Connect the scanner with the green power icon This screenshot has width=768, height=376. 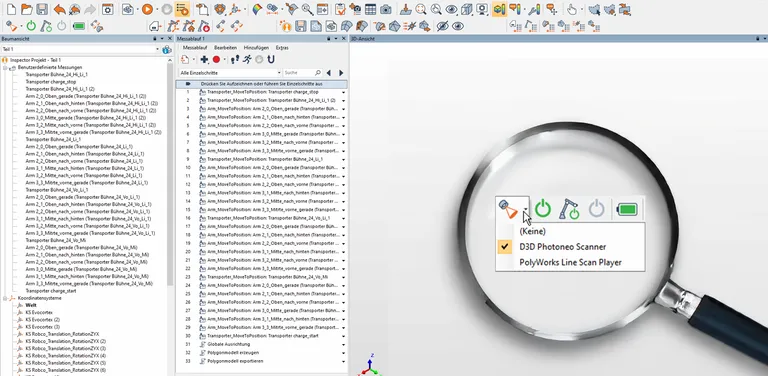tap(31, 26)
